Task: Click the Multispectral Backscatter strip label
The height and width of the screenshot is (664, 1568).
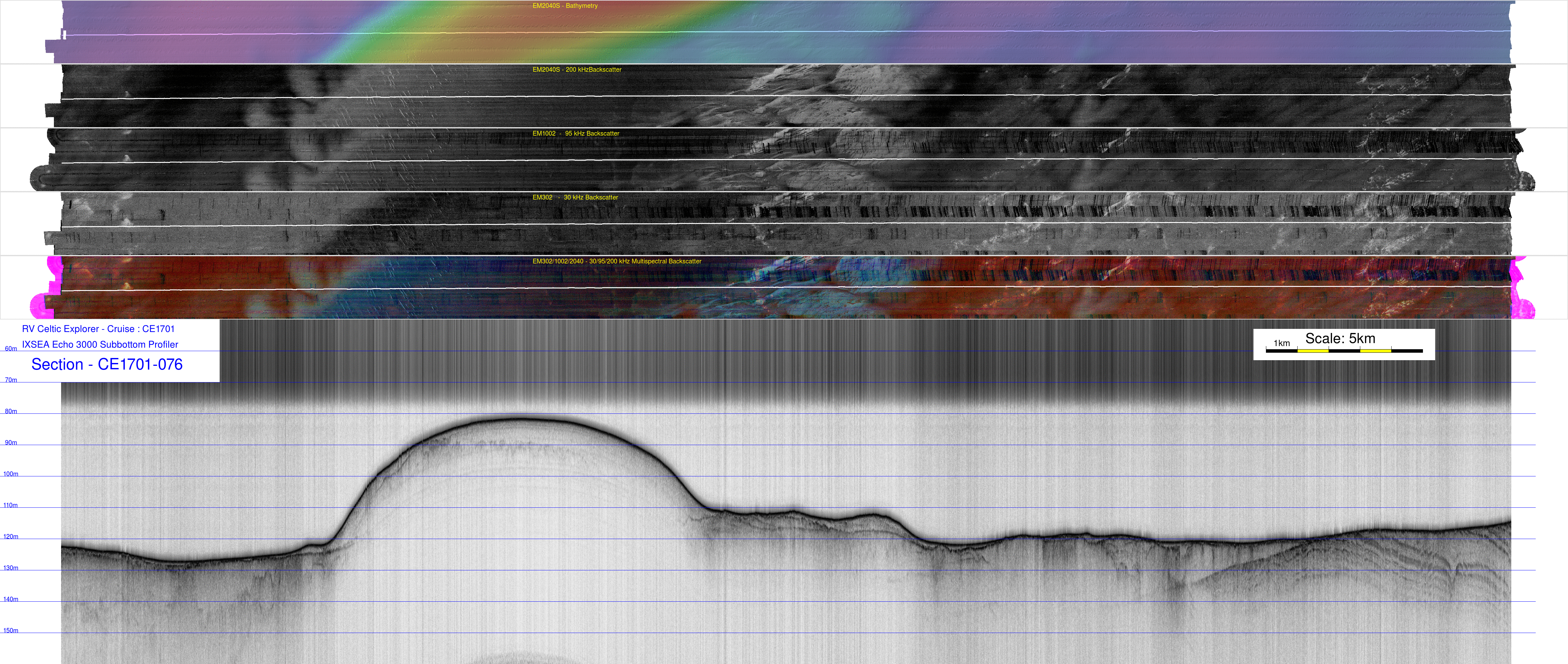Action: pyautogui.click(x=617, y=262)
